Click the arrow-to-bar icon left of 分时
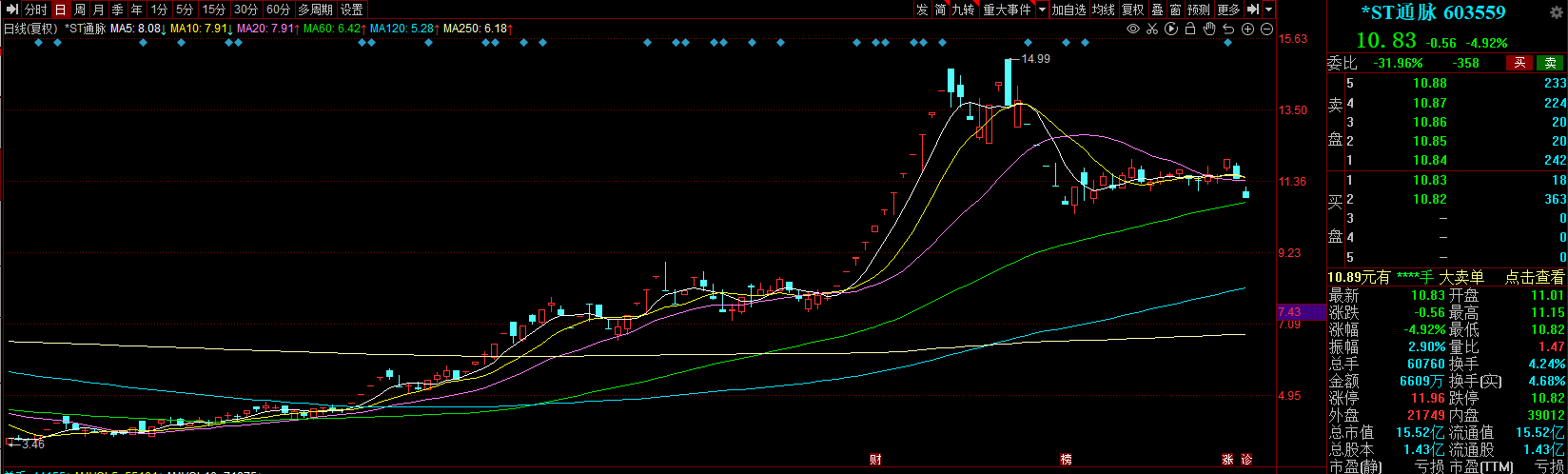The width and height of the screenshot is (1568, 474). click(x=11, y=10)
